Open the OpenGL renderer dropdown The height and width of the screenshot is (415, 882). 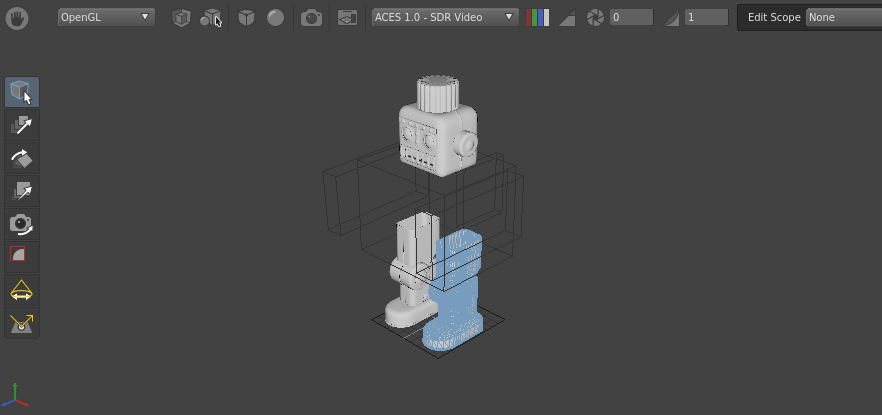pos(106,17)
